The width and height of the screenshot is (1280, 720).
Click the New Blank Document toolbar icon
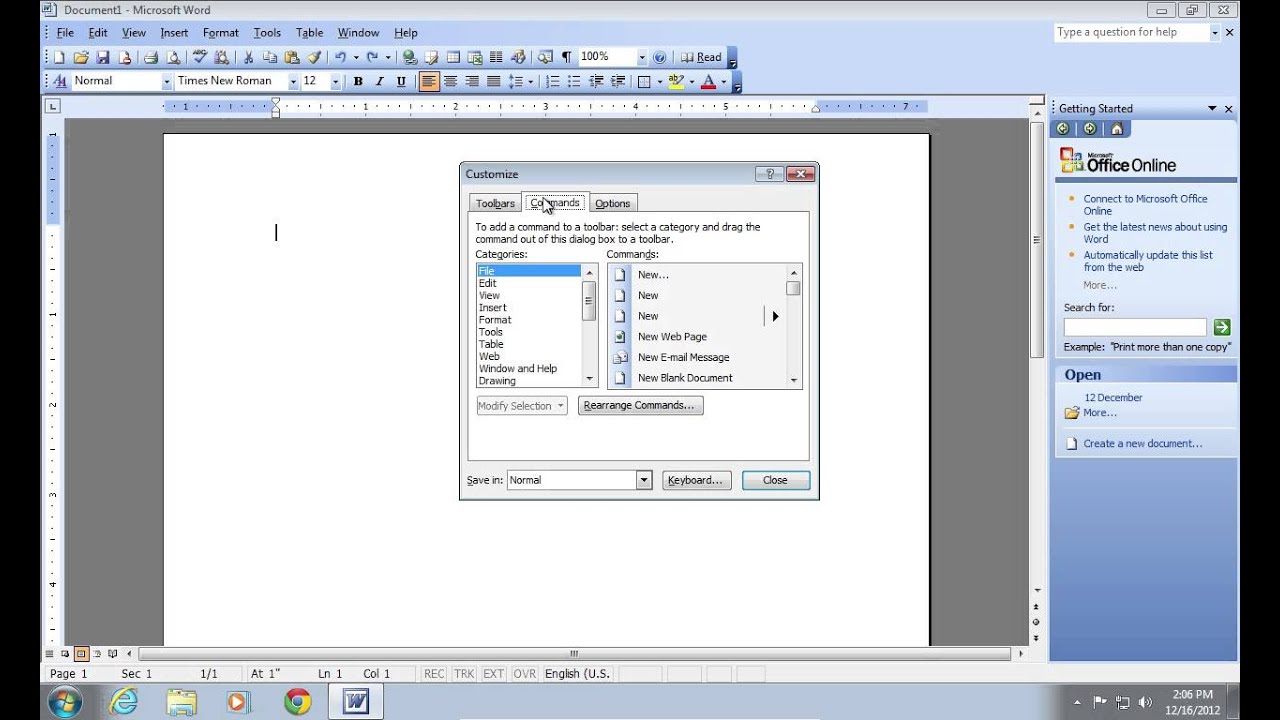pyautogui.click(x=59, y=58)
